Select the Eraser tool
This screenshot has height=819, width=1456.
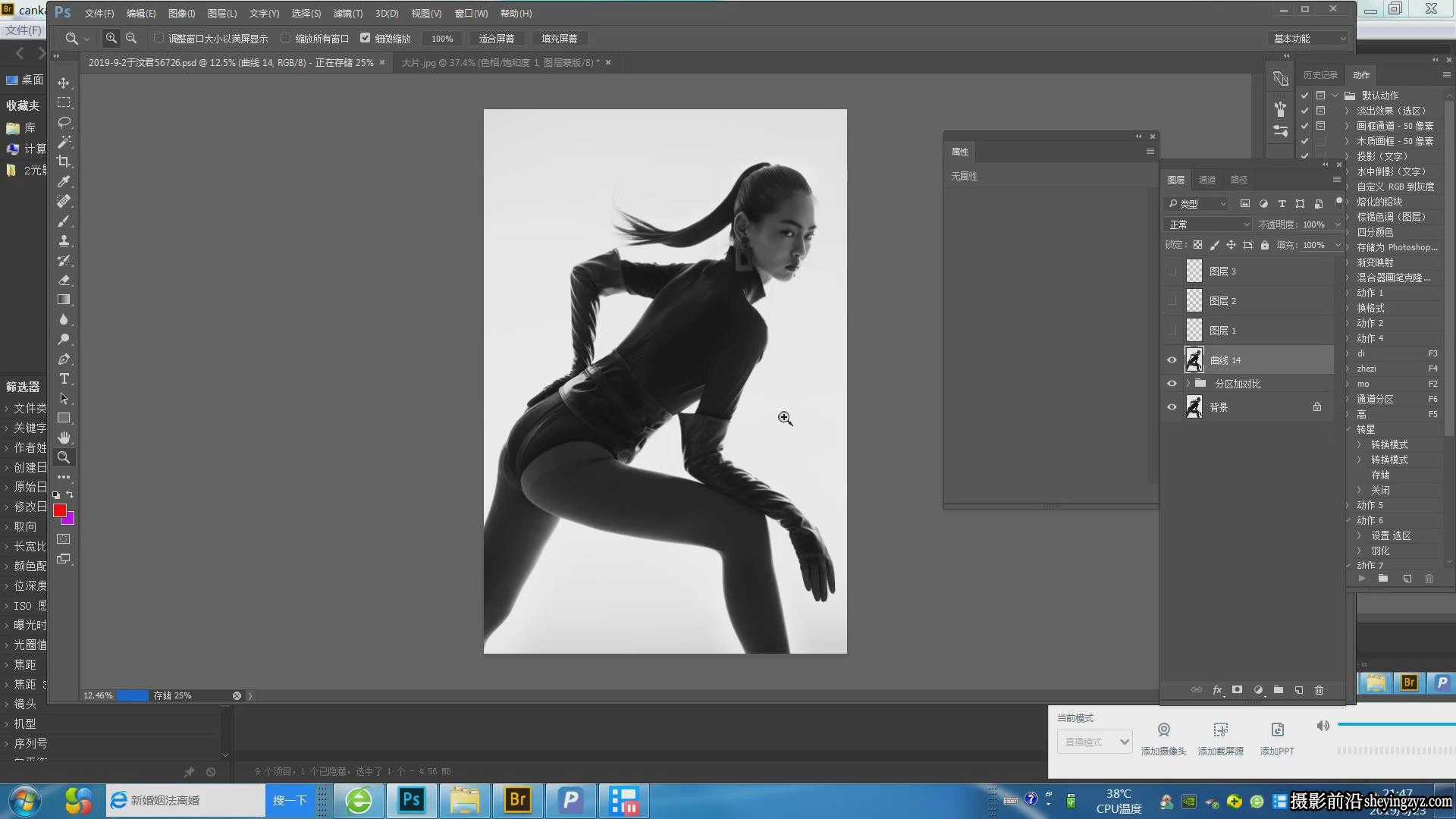click(x=64, y=280)
